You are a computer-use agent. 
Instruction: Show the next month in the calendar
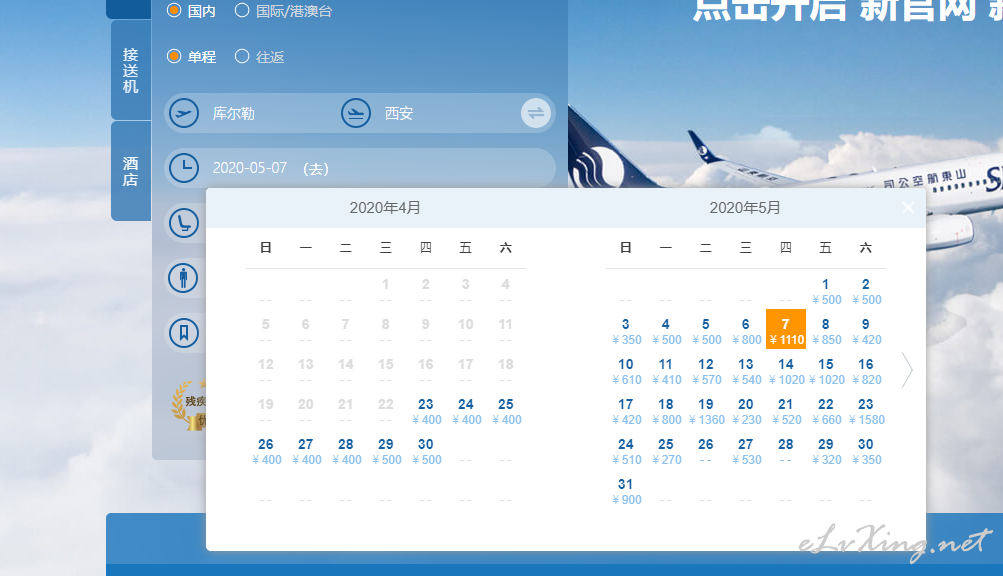[907, 370]
